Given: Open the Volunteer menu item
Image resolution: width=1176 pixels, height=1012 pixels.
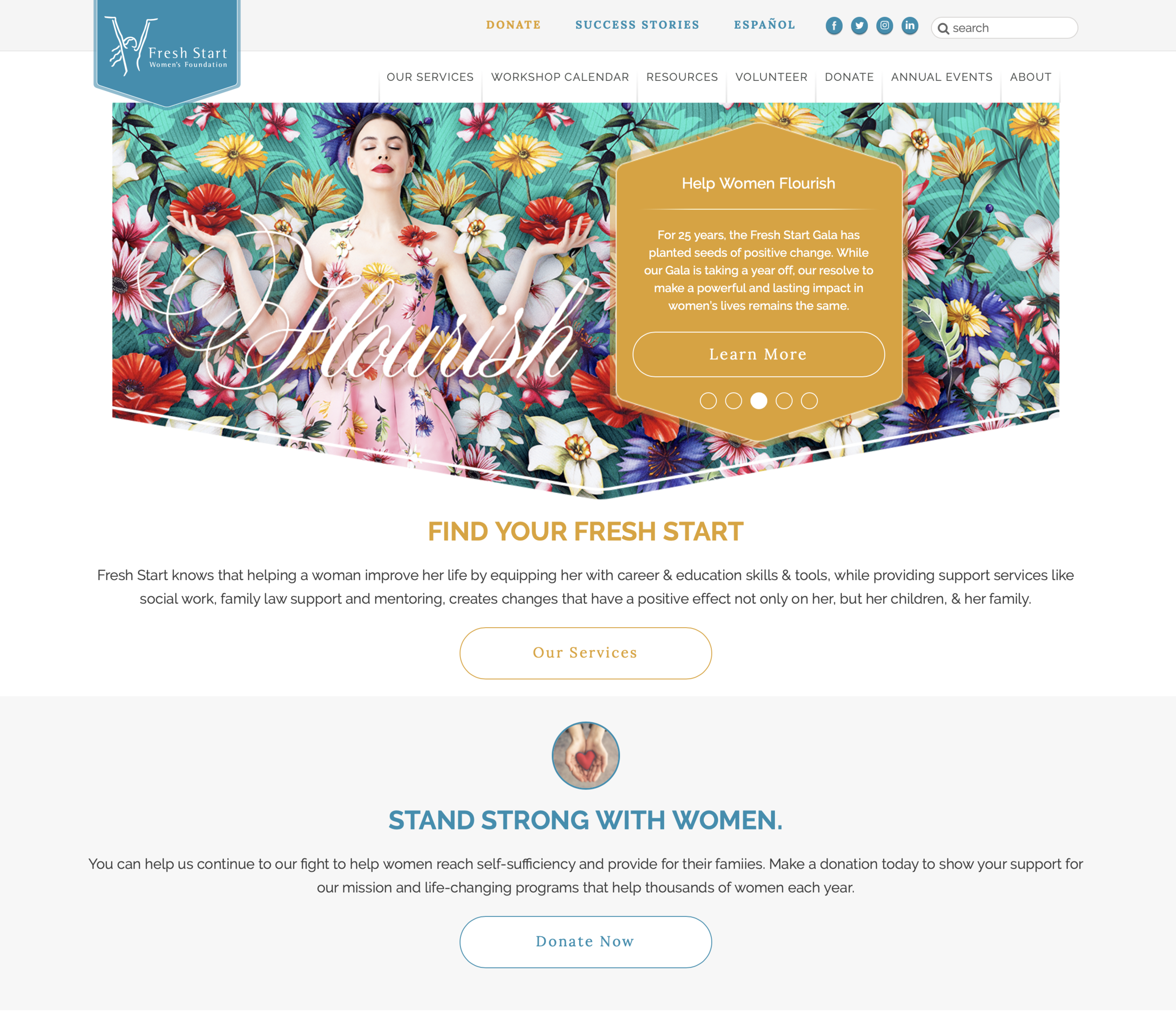Looking at the screenshot, I should 771,77.
